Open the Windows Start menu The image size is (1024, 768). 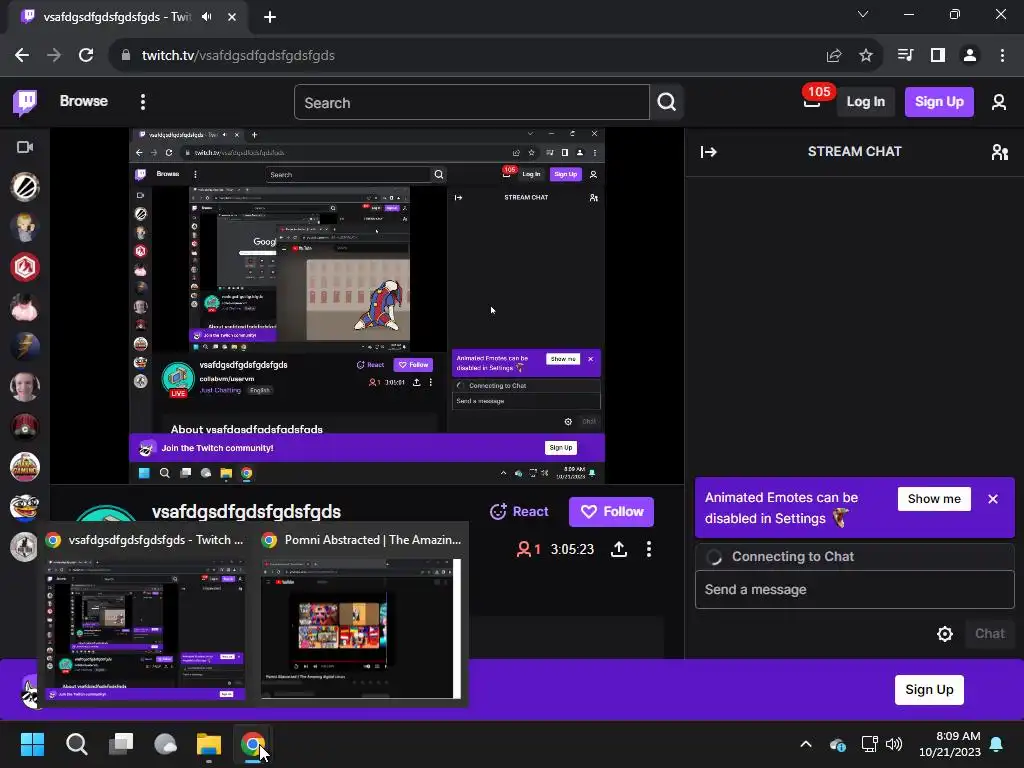tap(32, 744)
